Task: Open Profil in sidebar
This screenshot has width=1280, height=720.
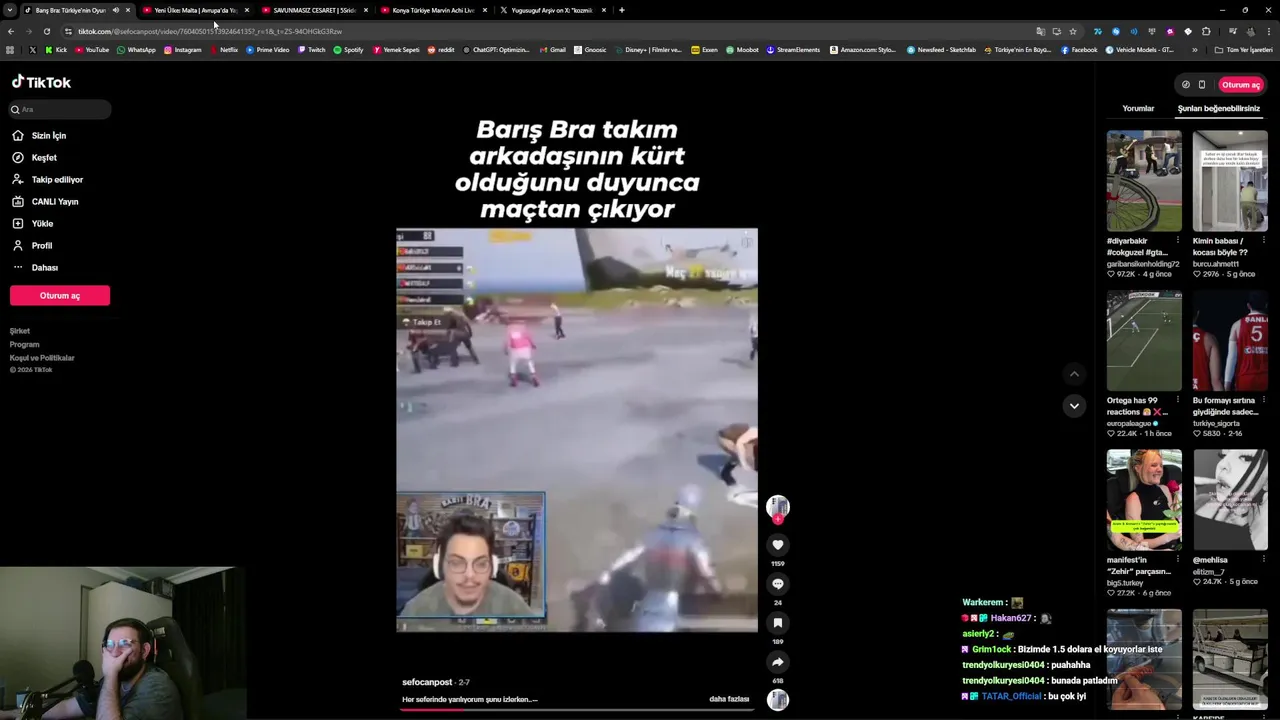Action: [x=41, y=245]
